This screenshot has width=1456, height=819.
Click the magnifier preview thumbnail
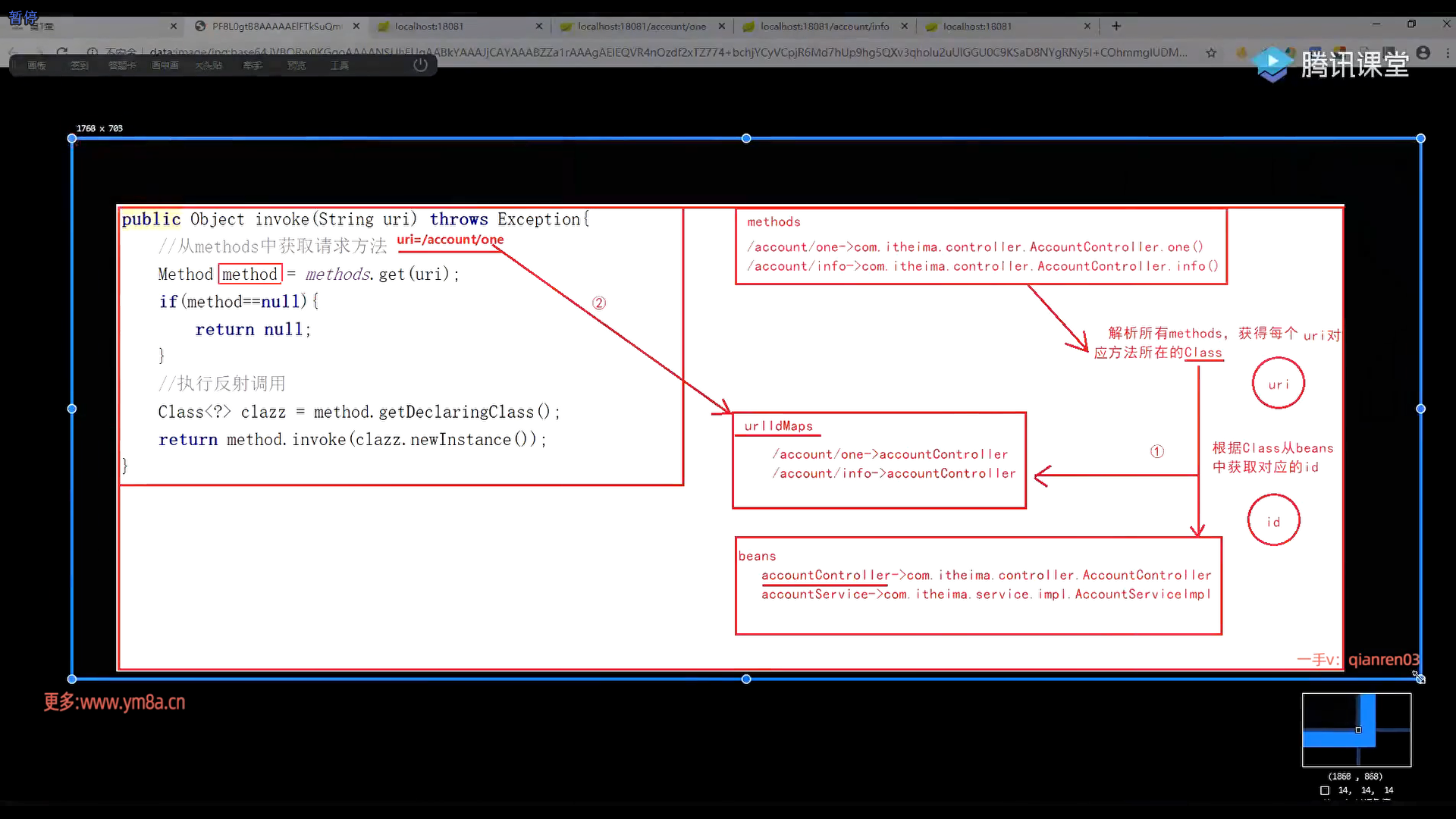click(1357, 730)
